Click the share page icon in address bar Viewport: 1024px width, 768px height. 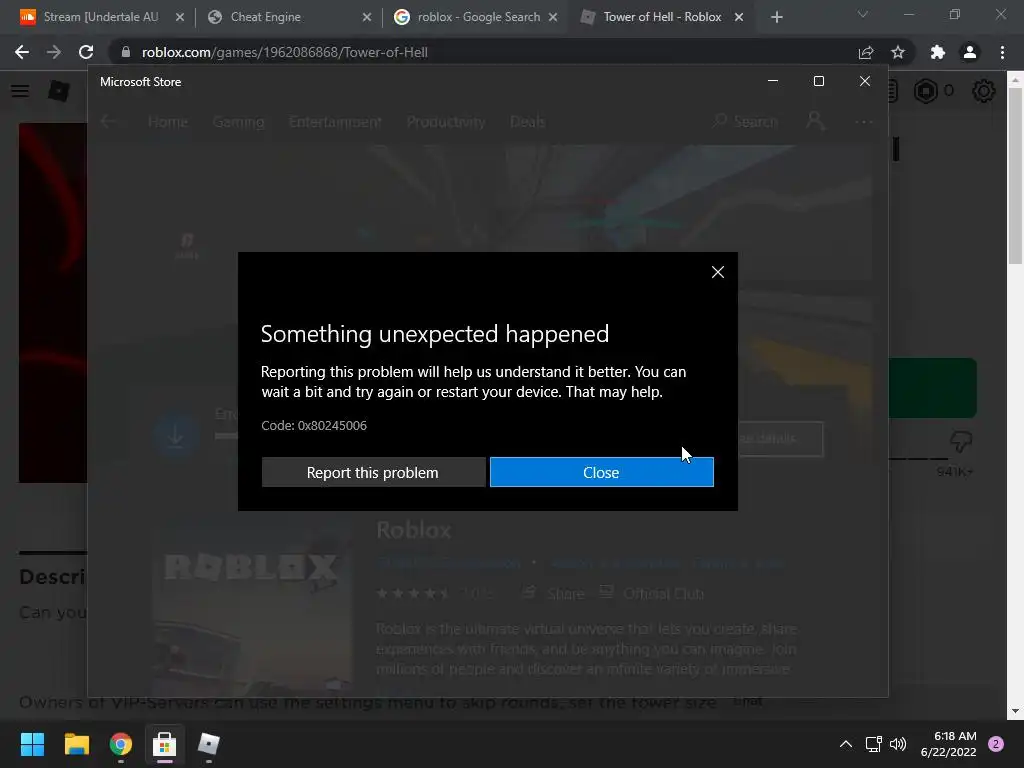pos(866,52)
